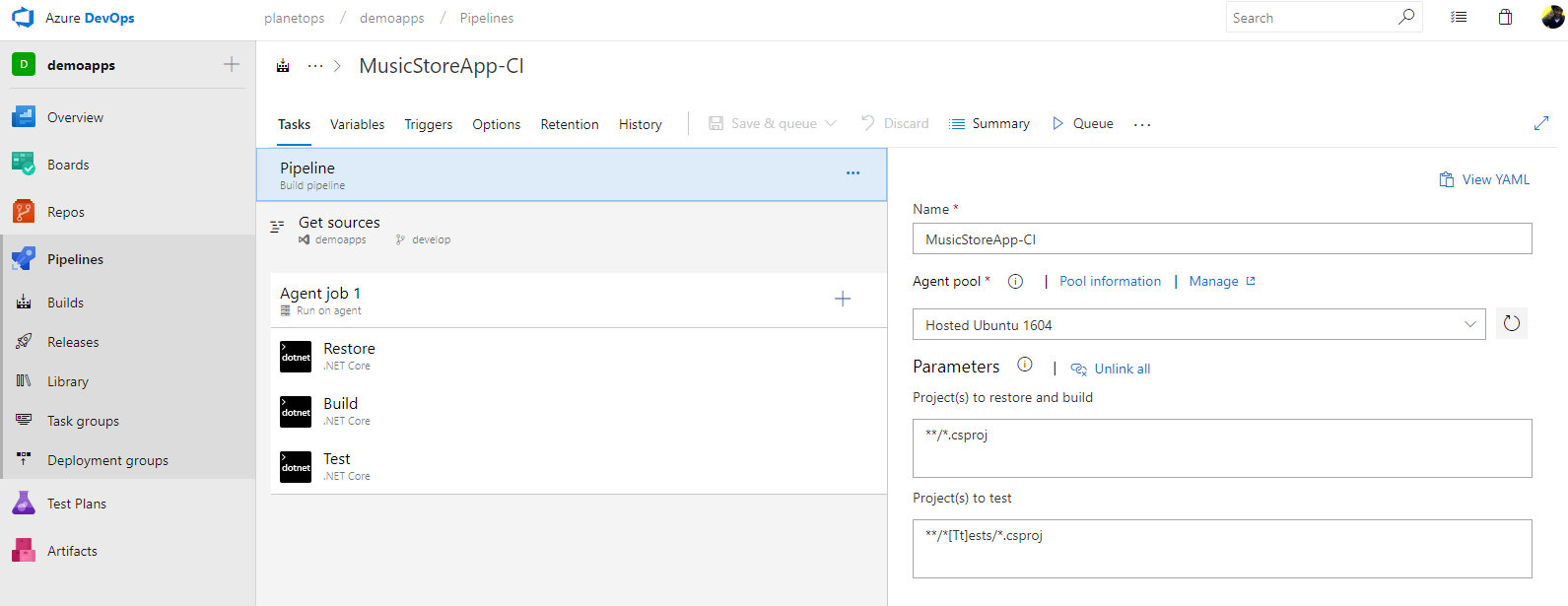Click the Boards icon in the sidebar
This screenshot has width=1568, height=606.
pos(24,165)
